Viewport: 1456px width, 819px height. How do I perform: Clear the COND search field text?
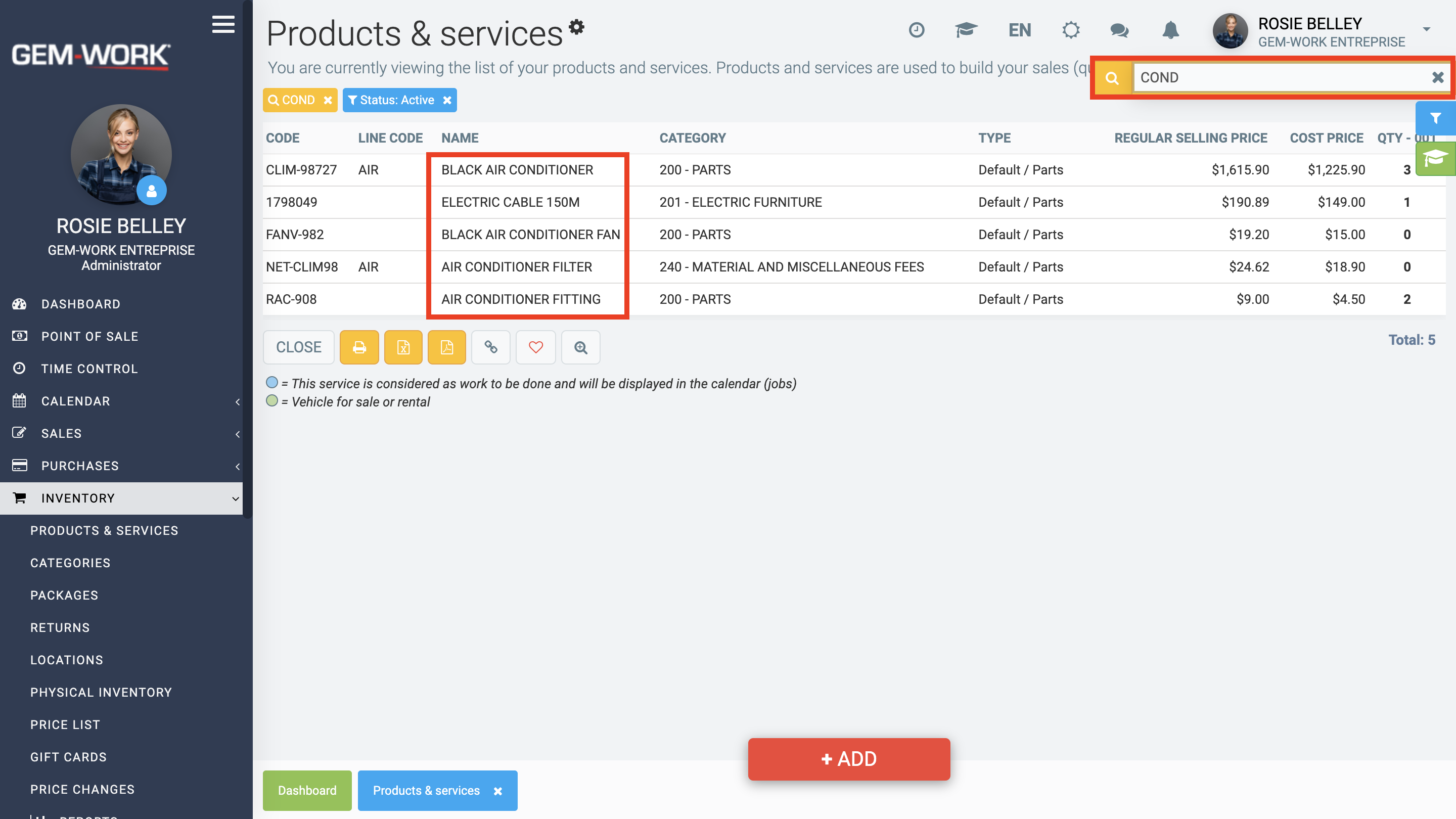(1438, 77)
